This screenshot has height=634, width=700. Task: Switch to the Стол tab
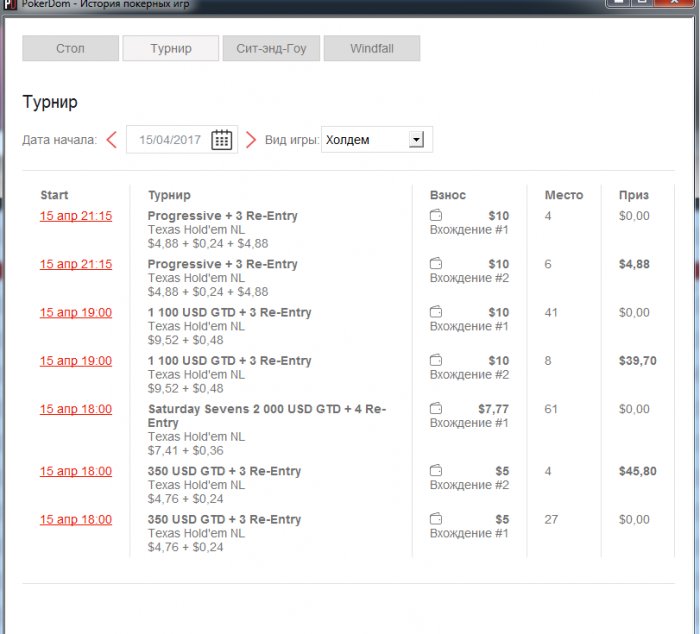[71, 48]
